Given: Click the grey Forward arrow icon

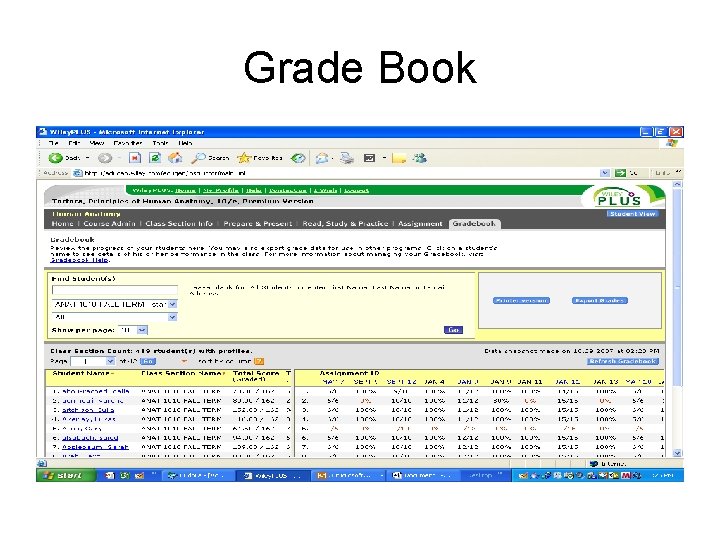Looking at the screenshot, I should 105,158.
